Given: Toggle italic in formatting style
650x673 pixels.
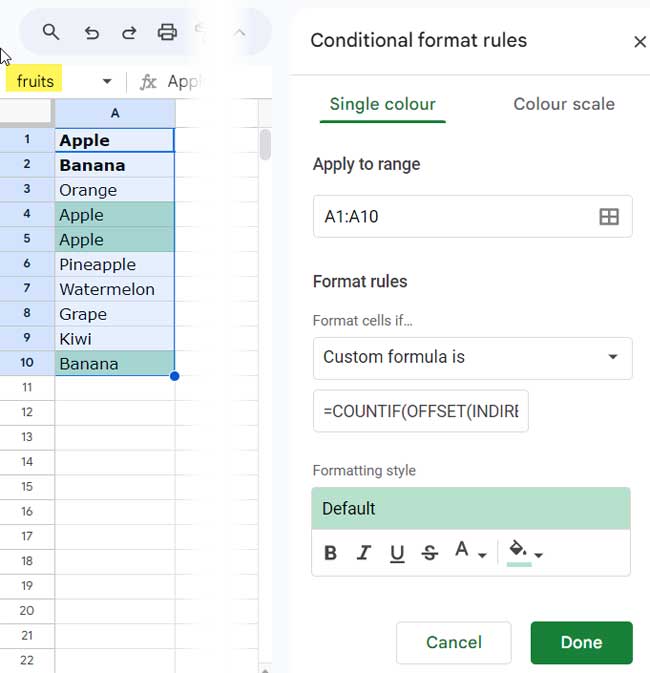Looking at the screenshot, I should pyautogui.click(x=364, y=553).
